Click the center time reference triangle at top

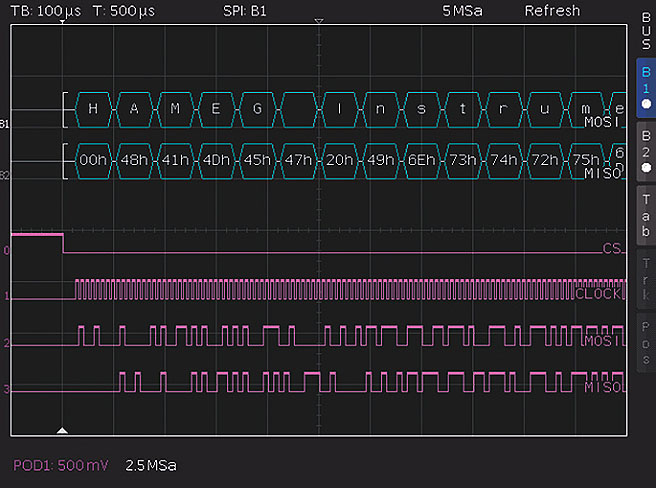coord(319,22)
